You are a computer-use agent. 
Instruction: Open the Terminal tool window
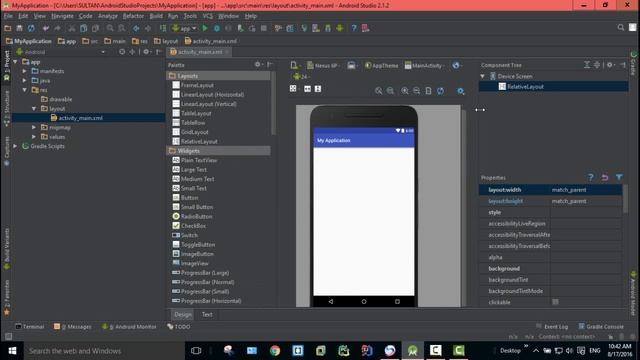(30, 327)
